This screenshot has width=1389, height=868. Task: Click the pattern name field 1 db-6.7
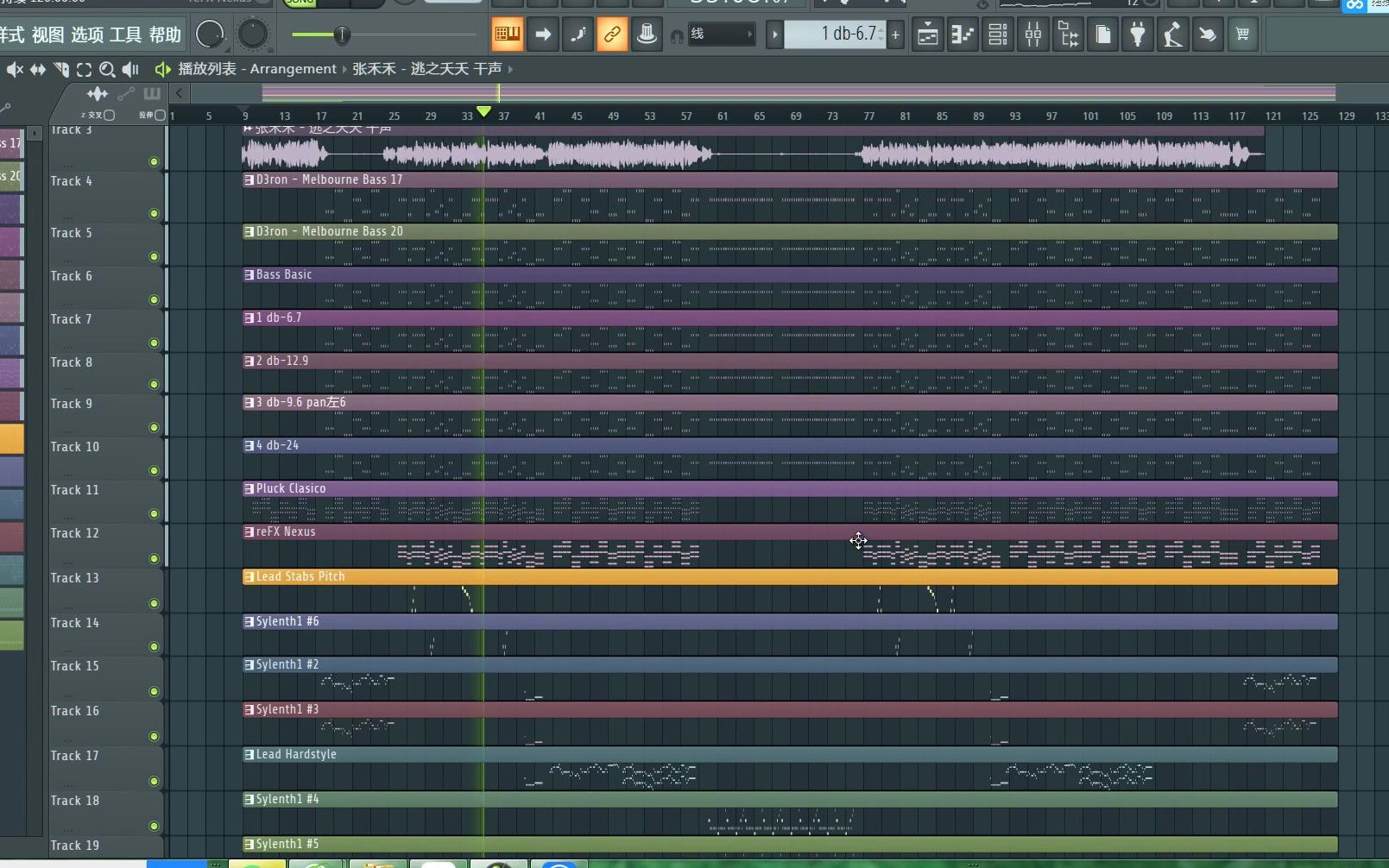[x=836, y=35]
